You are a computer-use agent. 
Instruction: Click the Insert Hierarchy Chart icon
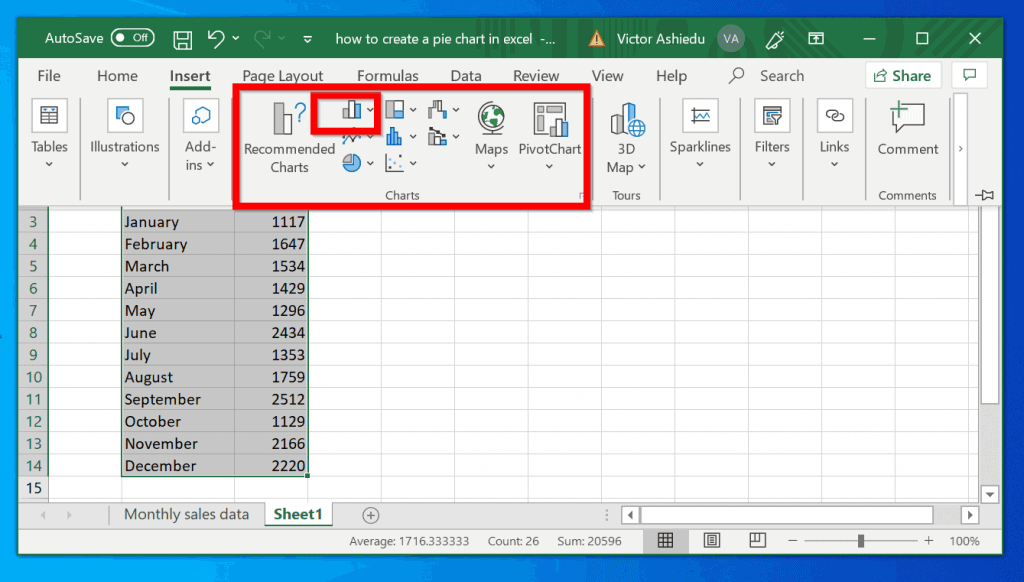394,109
